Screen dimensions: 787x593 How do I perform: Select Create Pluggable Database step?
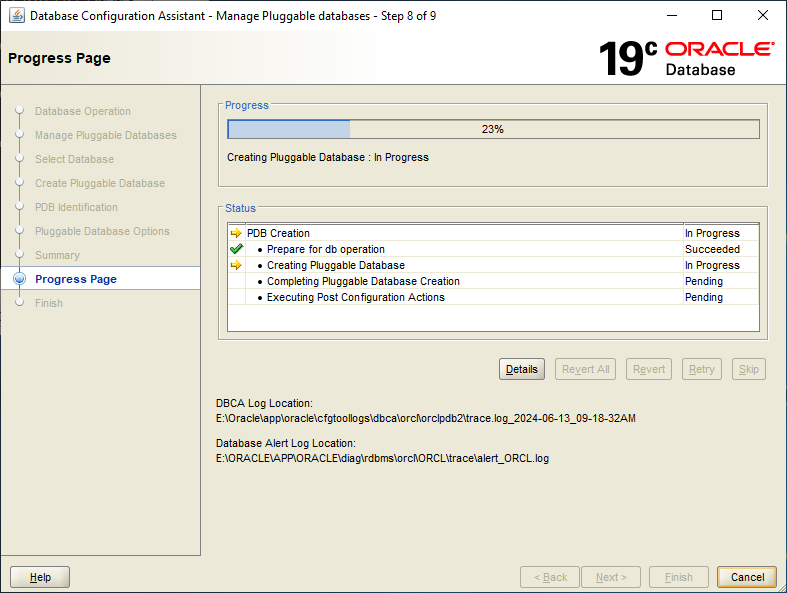coord(100,183)
